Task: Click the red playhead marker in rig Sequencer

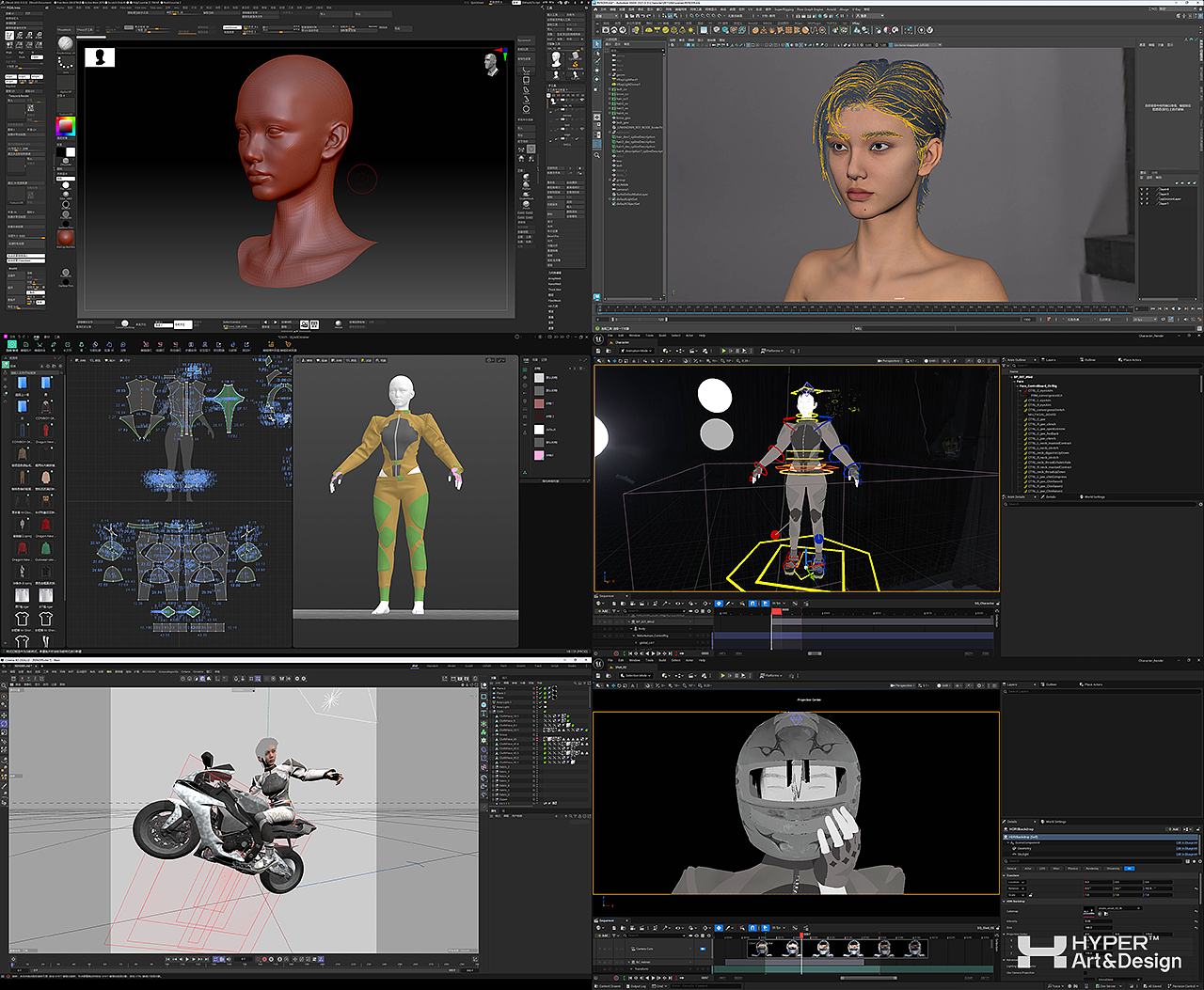Action: [x=776, y=611]
